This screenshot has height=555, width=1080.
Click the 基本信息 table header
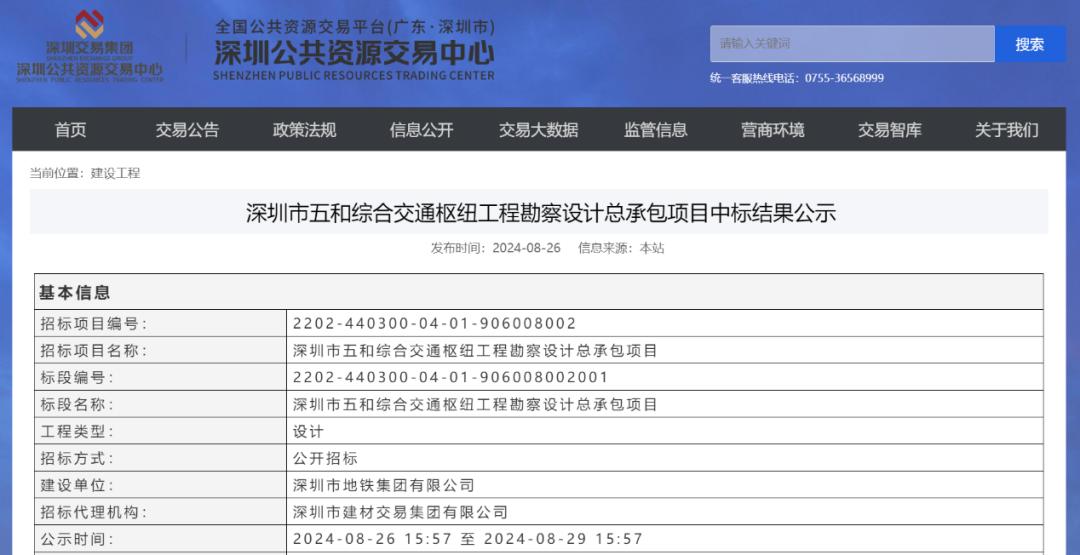(539, 292)
